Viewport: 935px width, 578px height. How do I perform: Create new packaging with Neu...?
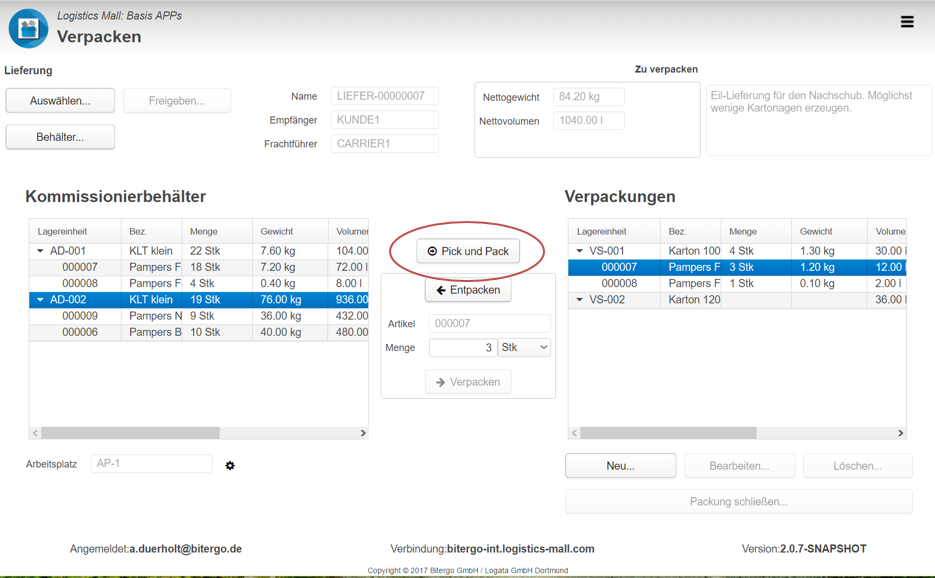[x=621, y=466]
